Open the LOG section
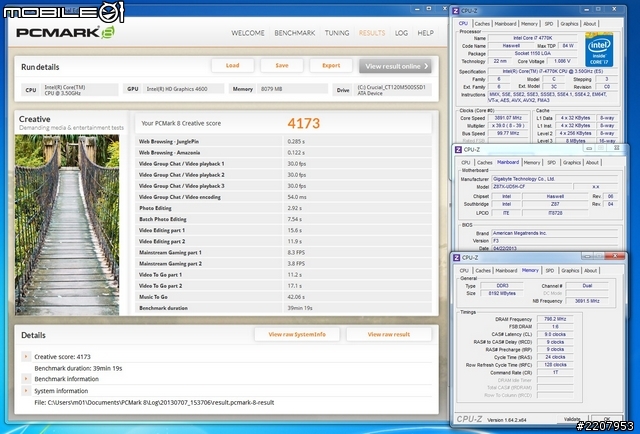This screenshot has width=640, height=434. 401,33
